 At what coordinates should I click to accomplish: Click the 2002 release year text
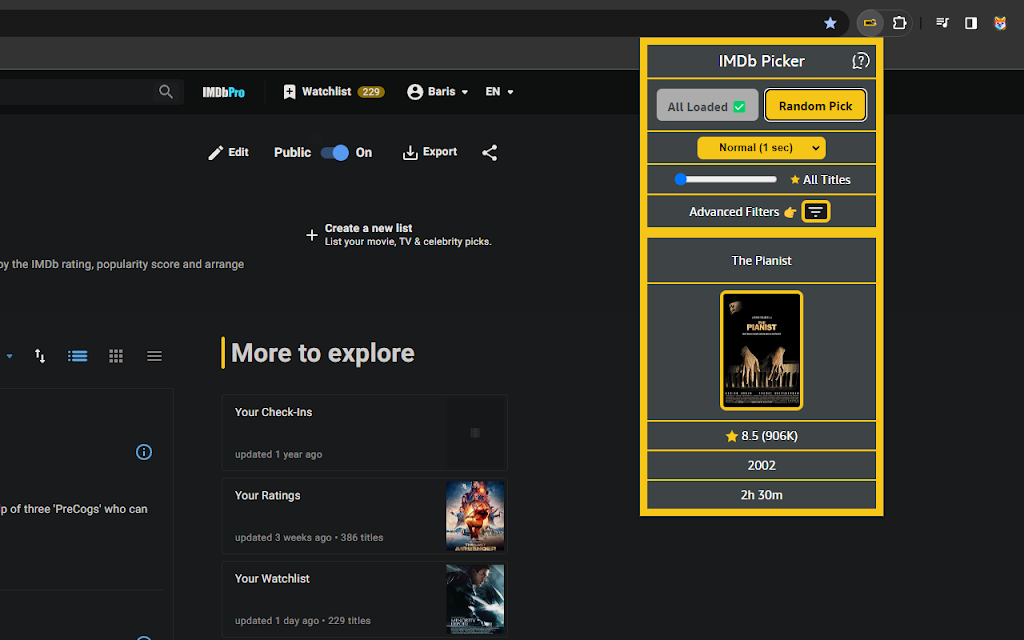pyautogui.click(x=761, y=465)
